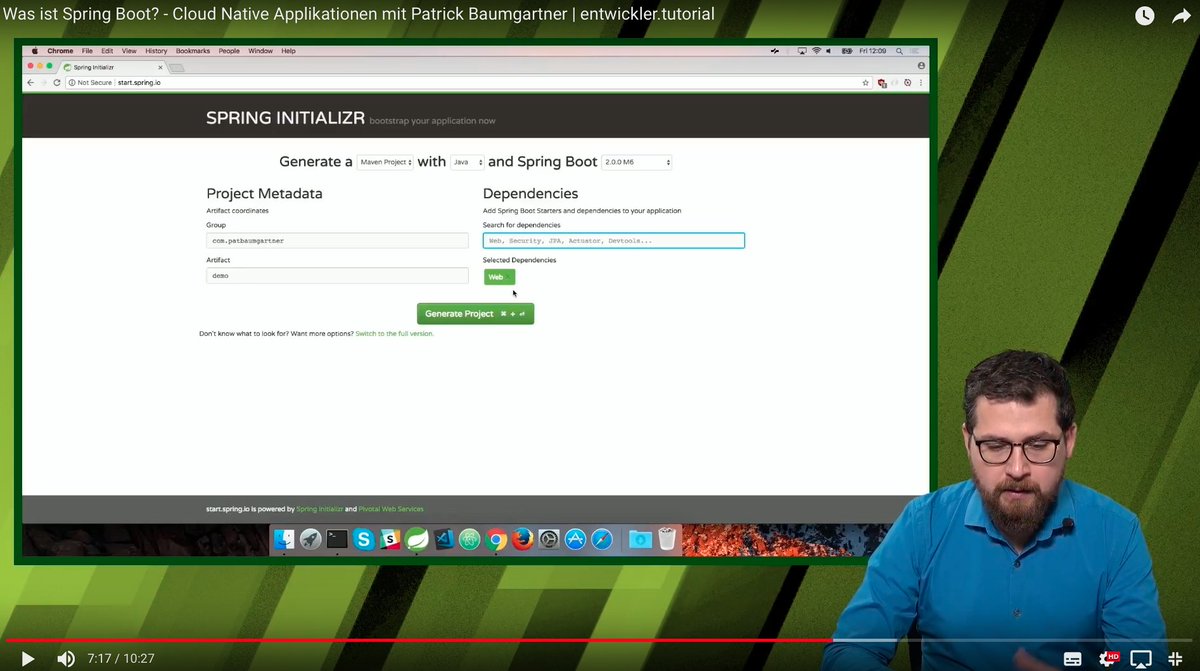Focus the Search for dependencies field
1200x671 pixels.
click(x=614, y=241)
